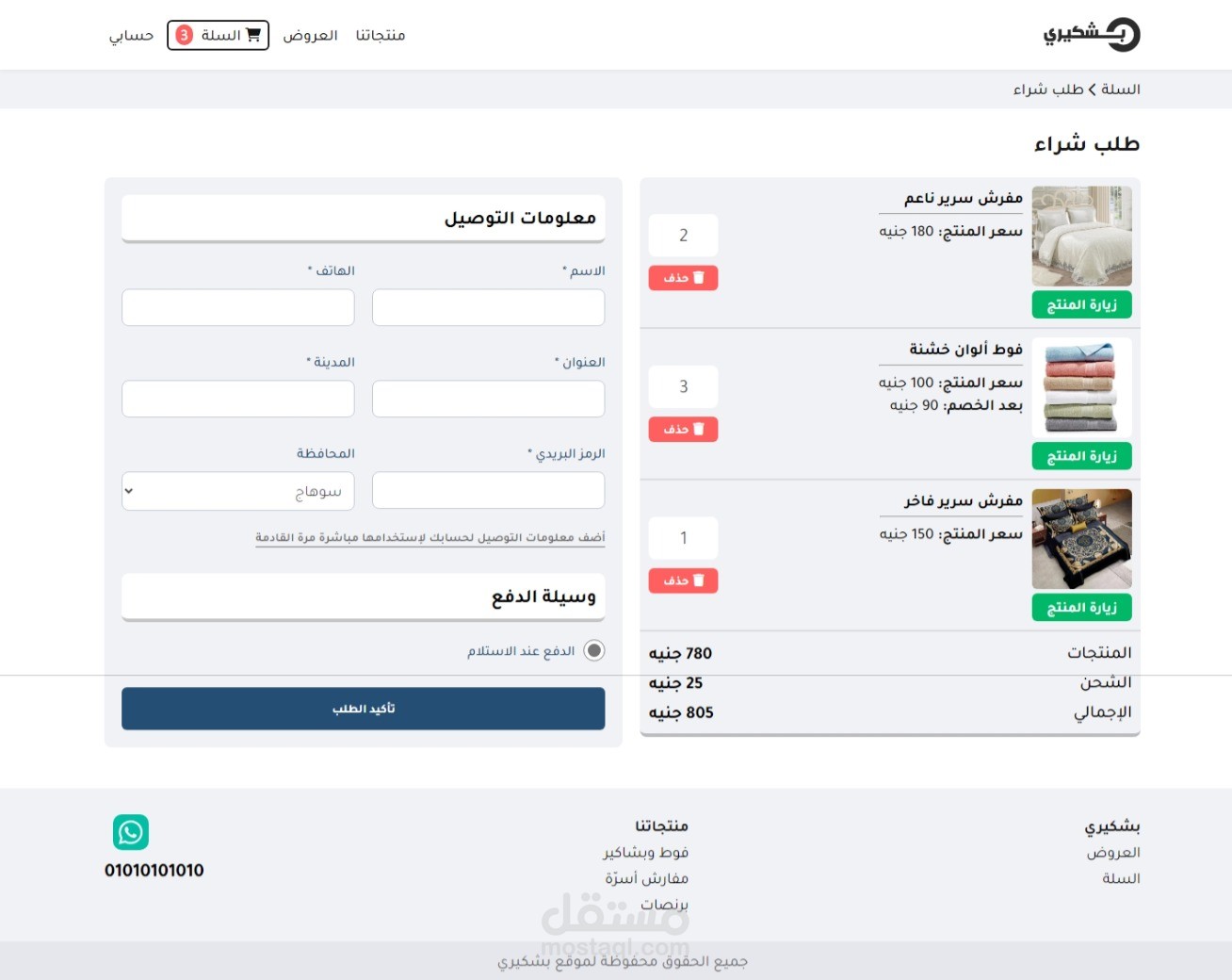
Task: Click the مفرش سرير فاخر product title
Action: (x=964, y=500)
